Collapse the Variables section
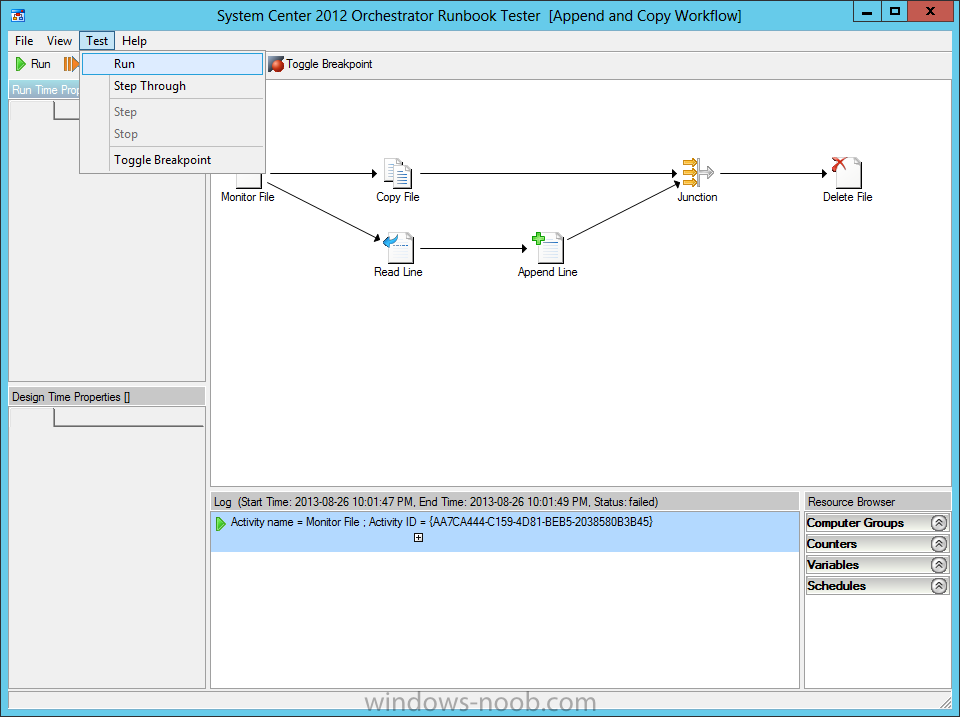 [939, 565]
